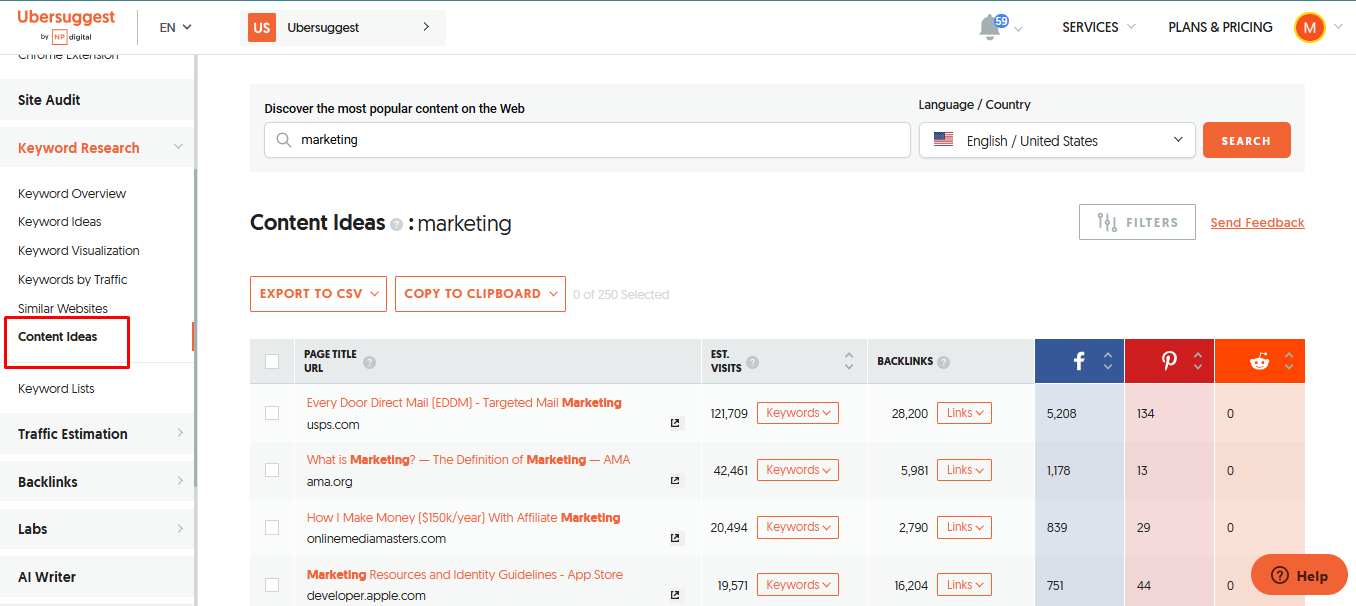The width and height of the screenshot is (1356, 606).
Task: Open Keyword Ideas in sidebar
Action: click(x=60, y=222)
